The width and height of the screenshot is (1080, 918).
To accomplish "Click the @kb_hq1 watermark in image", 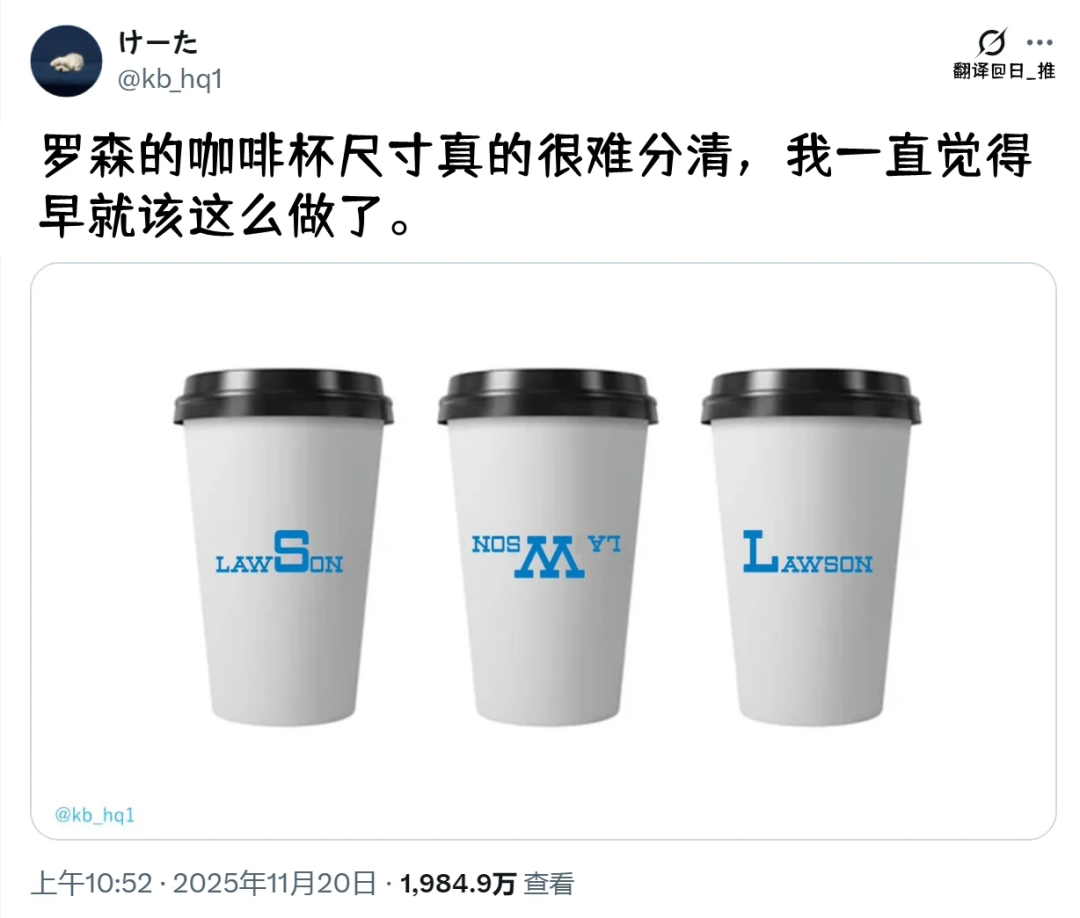I will pos(94,815).
